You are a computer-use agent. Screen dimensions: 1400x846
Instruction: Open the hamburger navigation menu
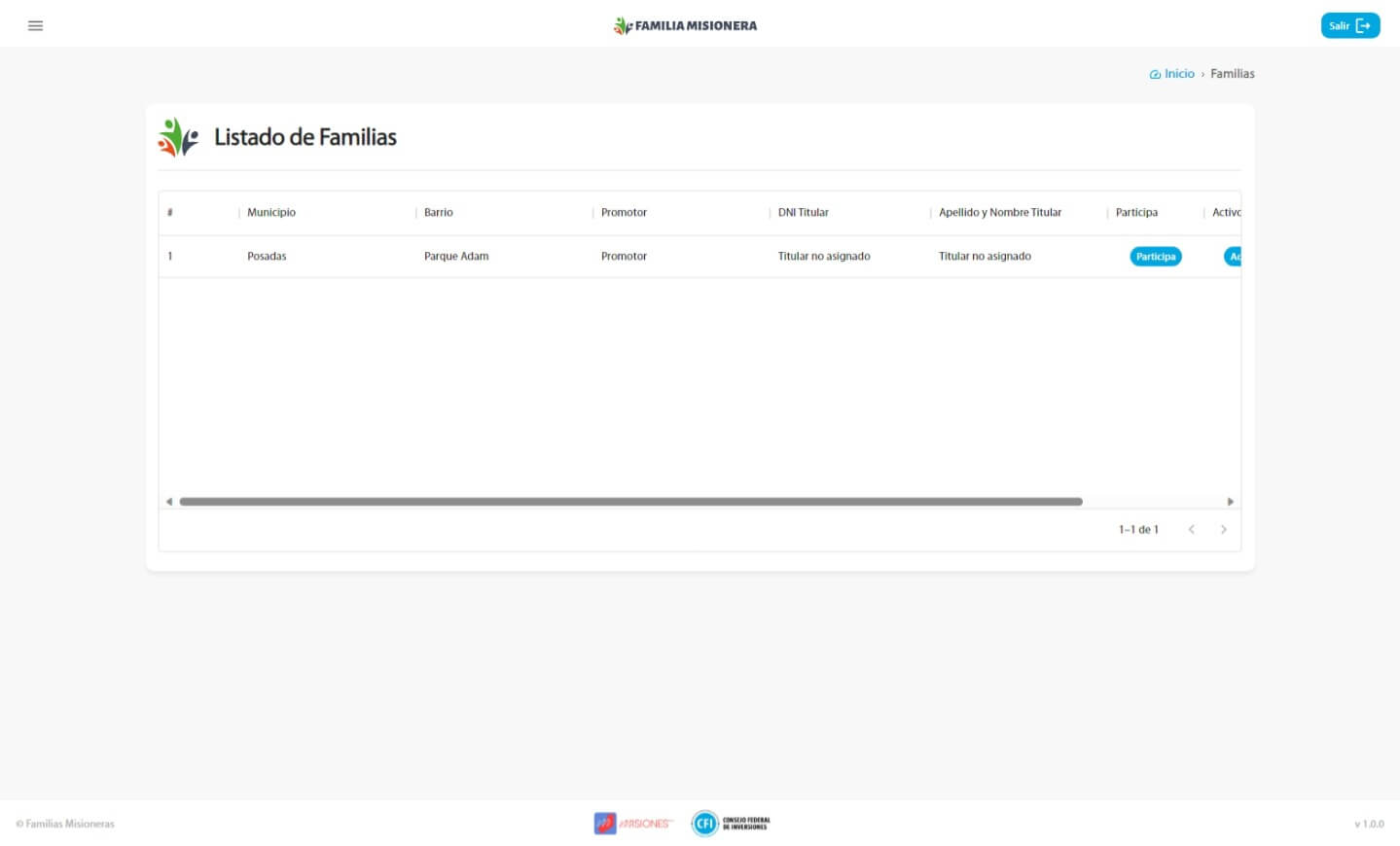click(x=36, y=26)
